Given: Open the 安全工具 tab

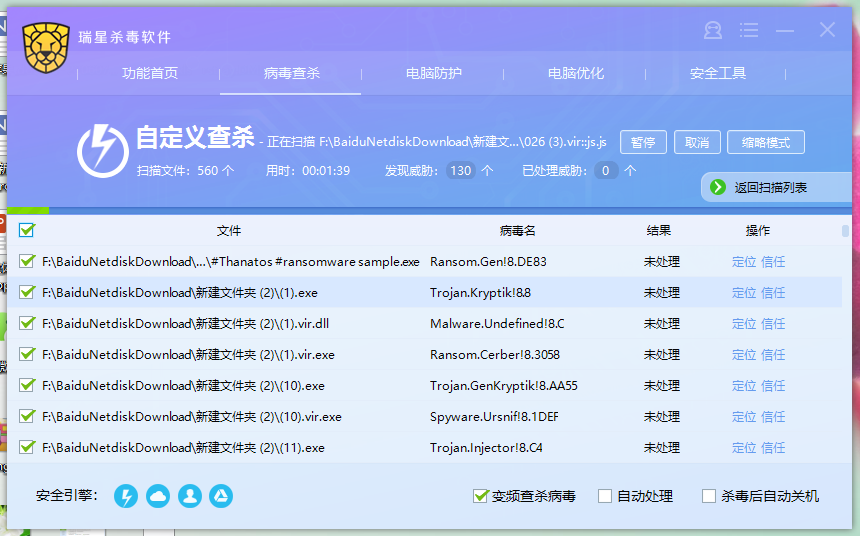Looking at the screenshot, I should [x=717, y=74].
